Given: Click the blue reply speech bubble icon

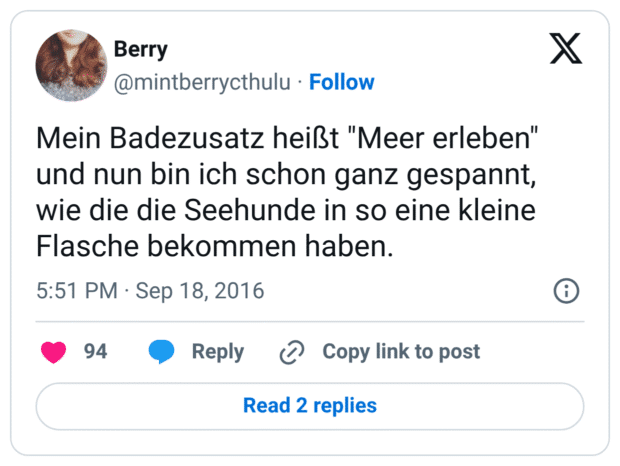Looking at the screenshot, I should pos(162,352).
